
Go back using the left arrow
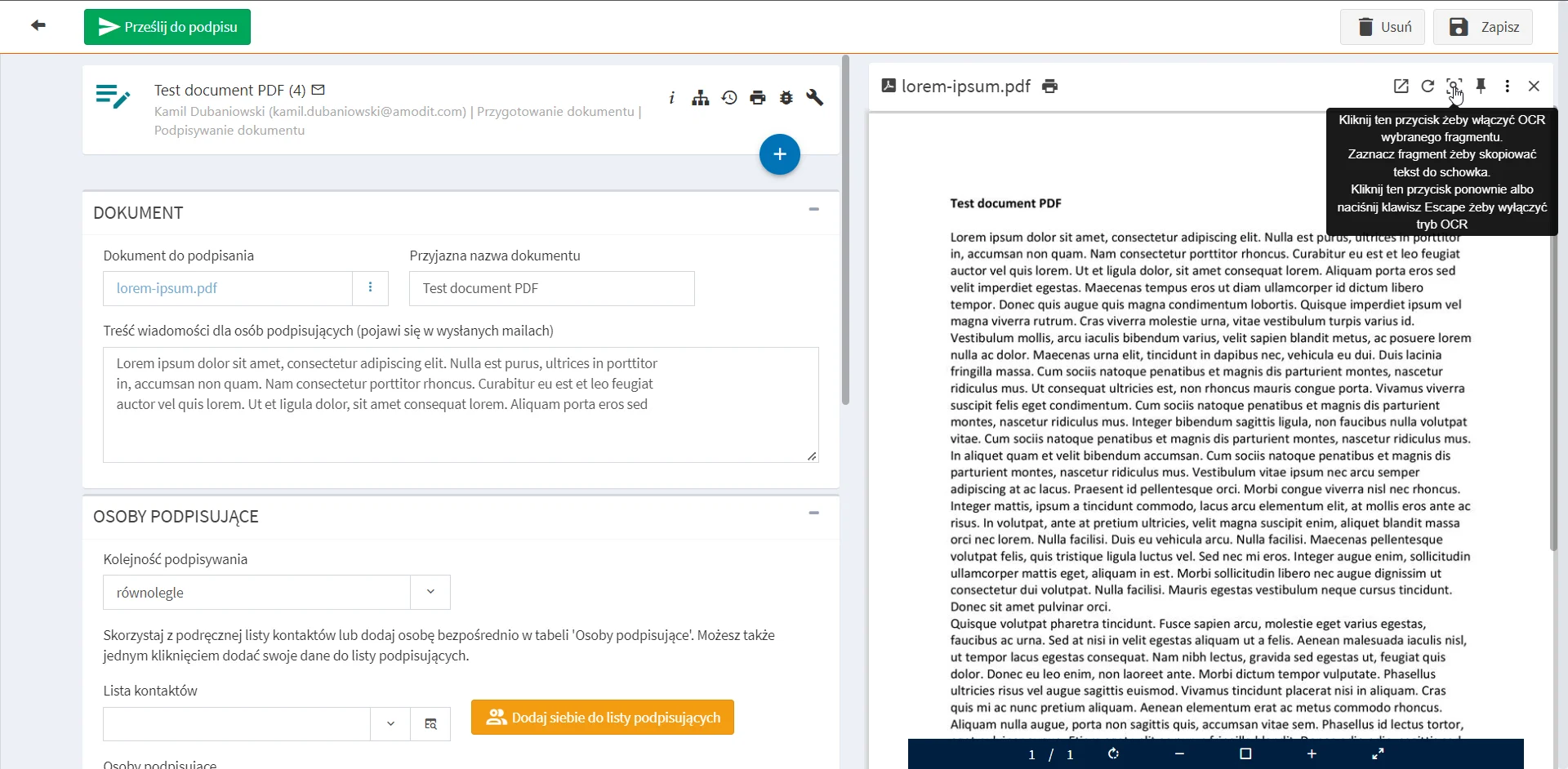tap(38, 25)
